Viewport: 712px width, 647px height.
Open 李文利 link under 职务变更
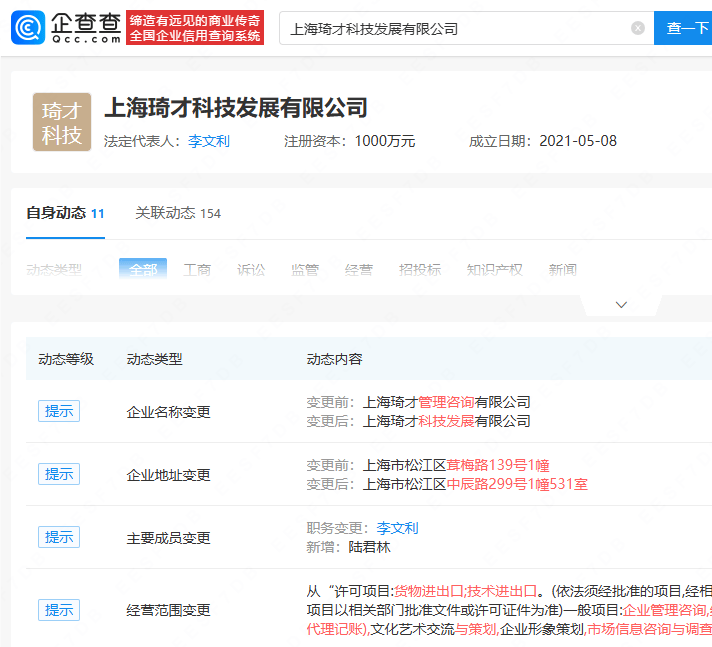397,528
